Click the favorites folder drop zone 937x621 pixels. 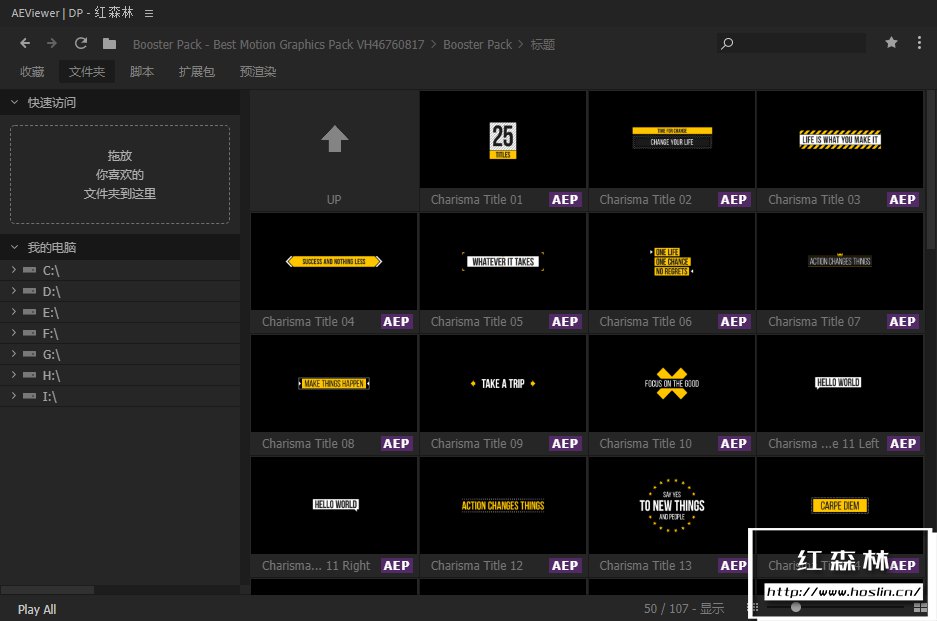120,175
